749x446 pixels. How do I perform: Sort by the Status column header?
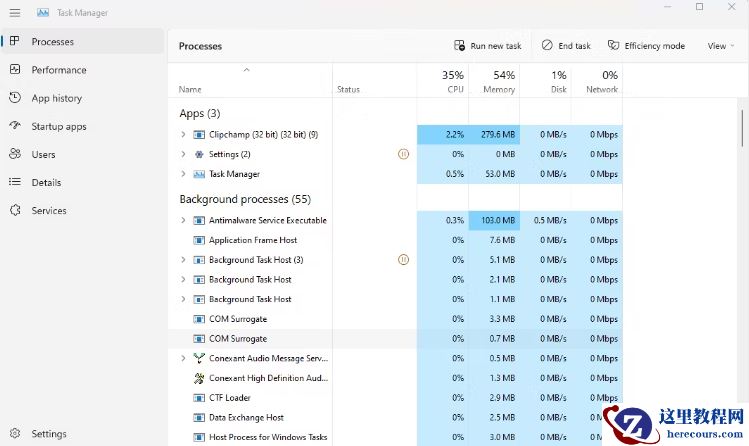tap(374, 81)
